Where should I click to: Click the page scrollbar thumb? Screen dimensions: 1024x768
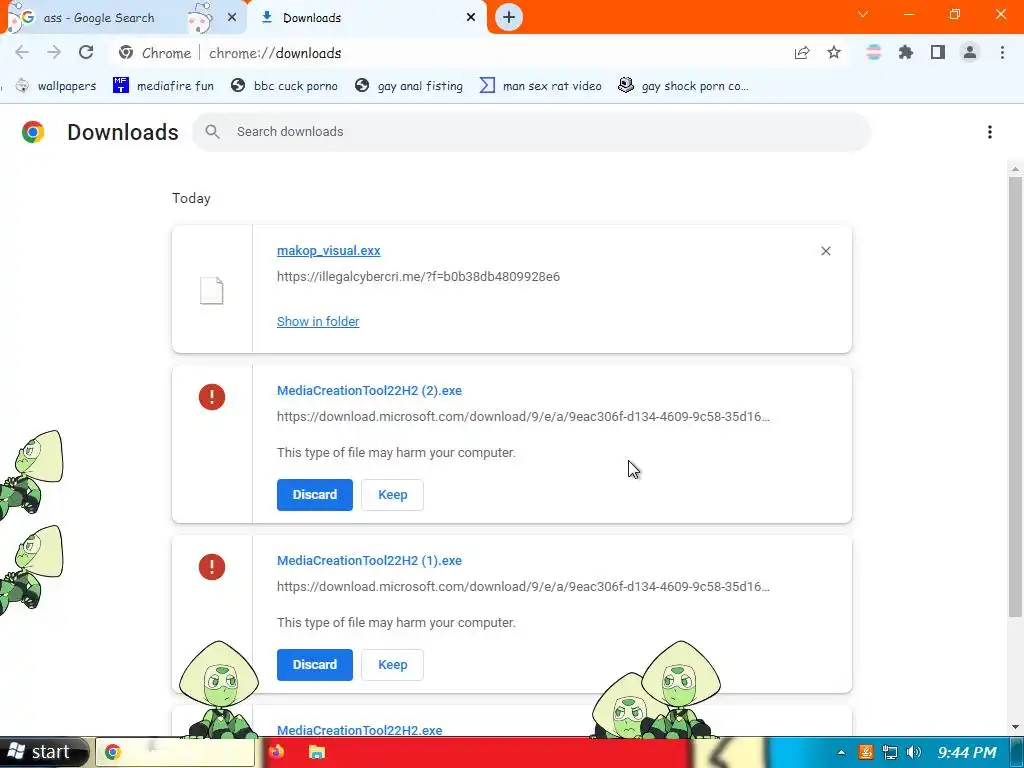1015,396
